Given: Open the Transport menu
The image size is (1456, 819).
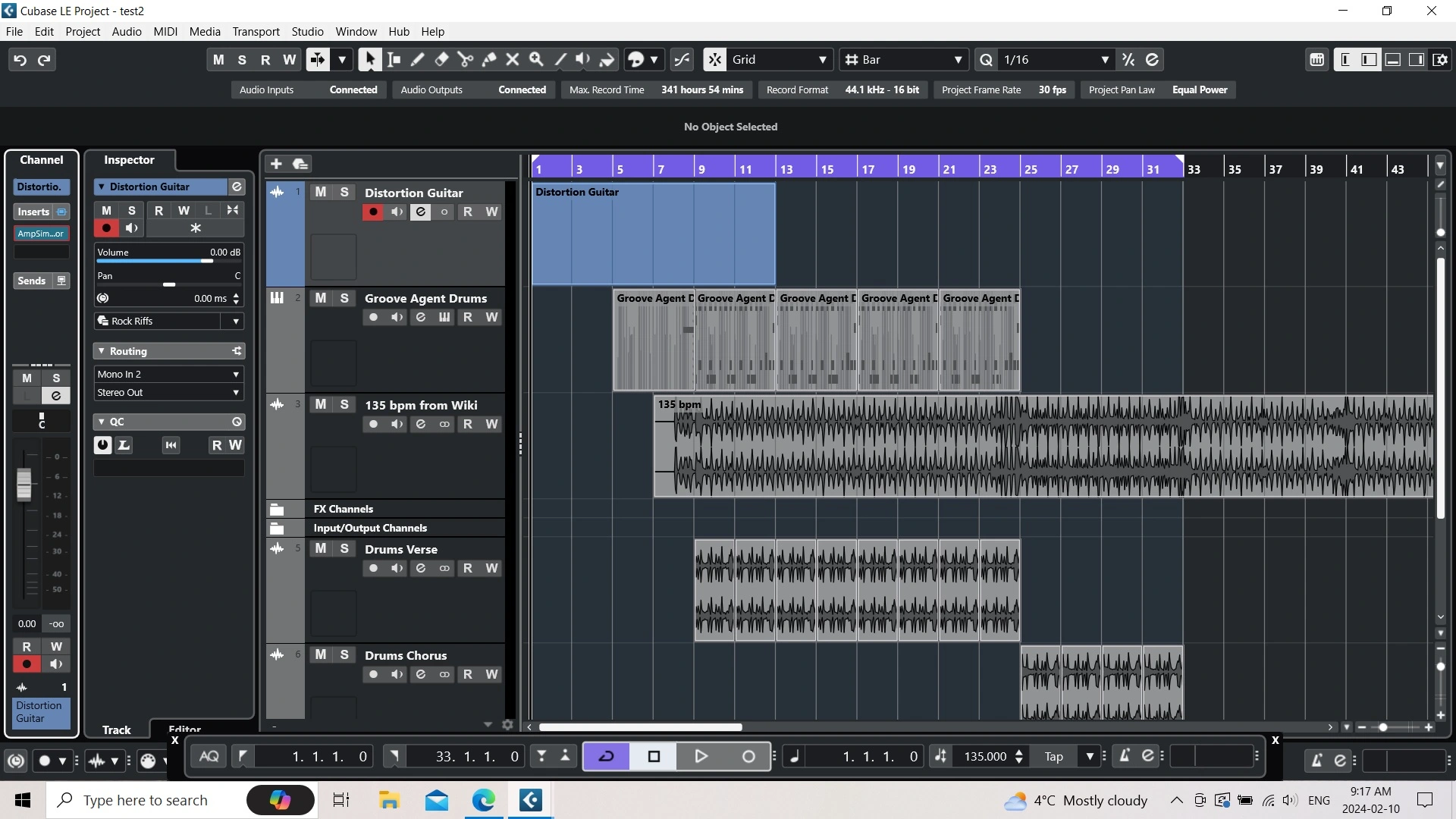Looking at the screenshot, I should click(256, 31).
